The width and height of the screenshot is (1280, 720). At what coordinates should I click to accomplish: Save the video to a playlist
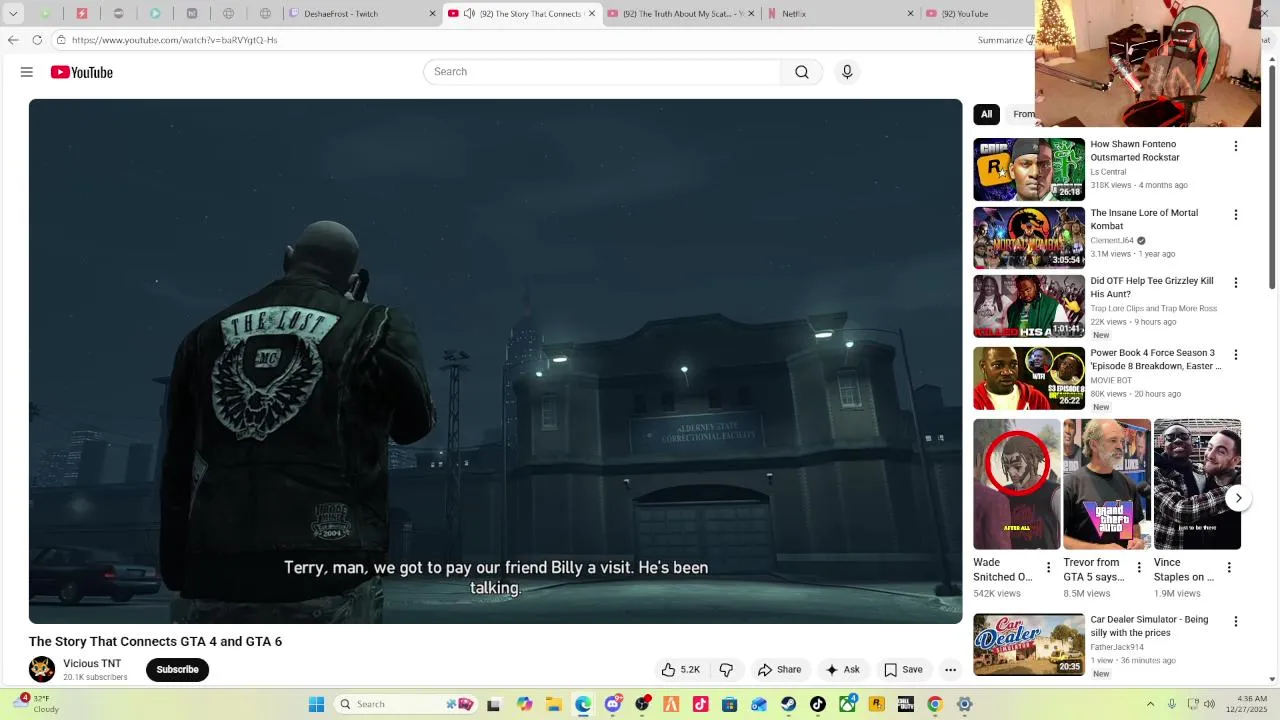[x=903, y=670]
